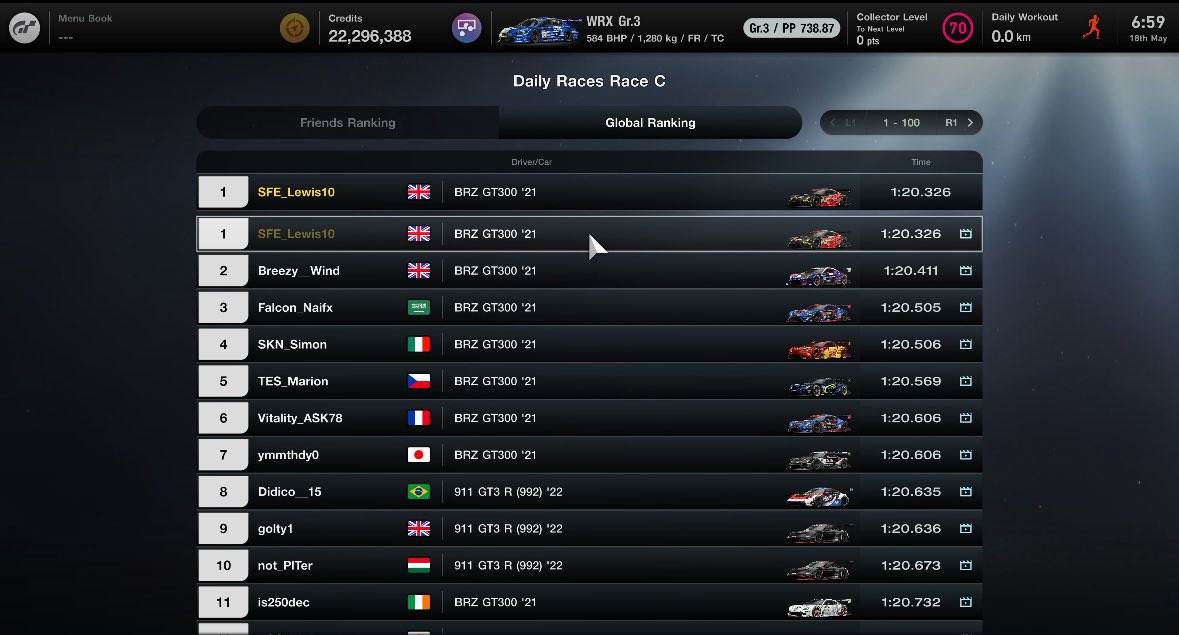
Task: Click the Saudi flag next to Falcon_Naifx
Action: pos(419,307)
